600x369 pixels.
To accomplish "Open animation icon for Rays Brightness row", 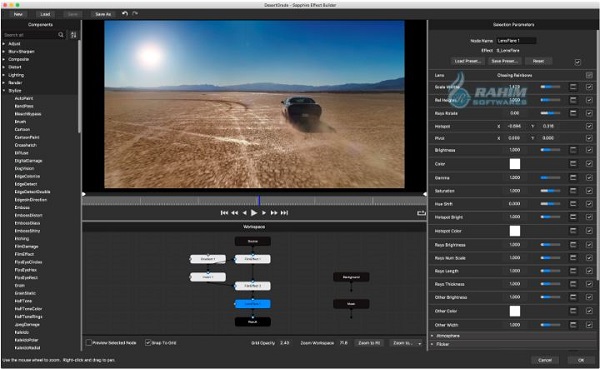I will click(x=573, y=245).
